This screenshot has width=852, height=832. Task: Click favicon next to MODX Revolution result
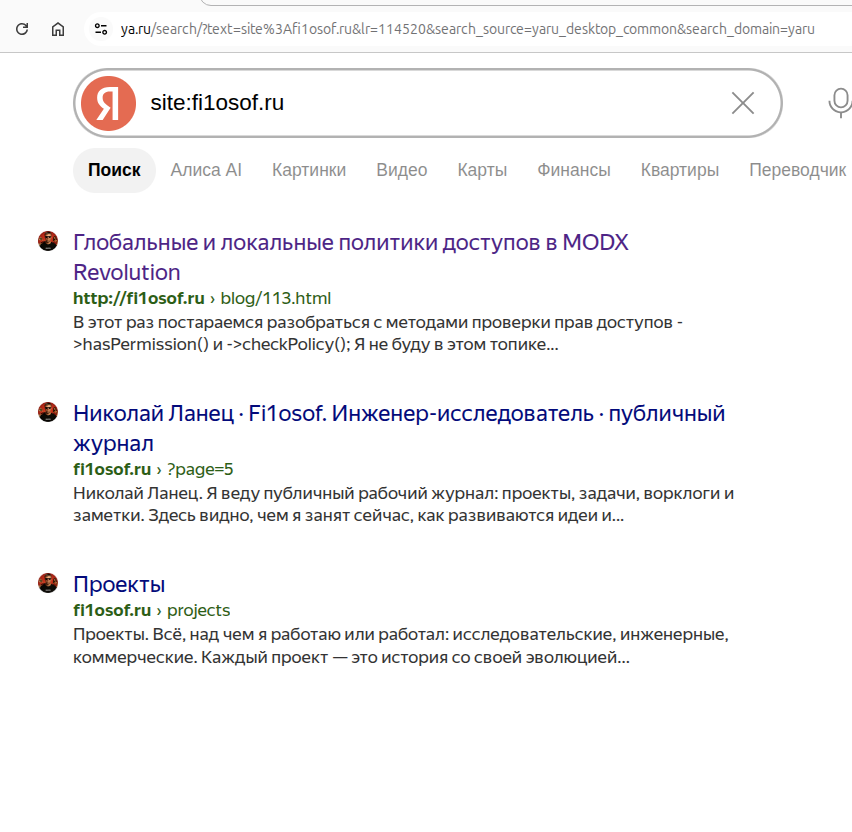pos(48,241)
